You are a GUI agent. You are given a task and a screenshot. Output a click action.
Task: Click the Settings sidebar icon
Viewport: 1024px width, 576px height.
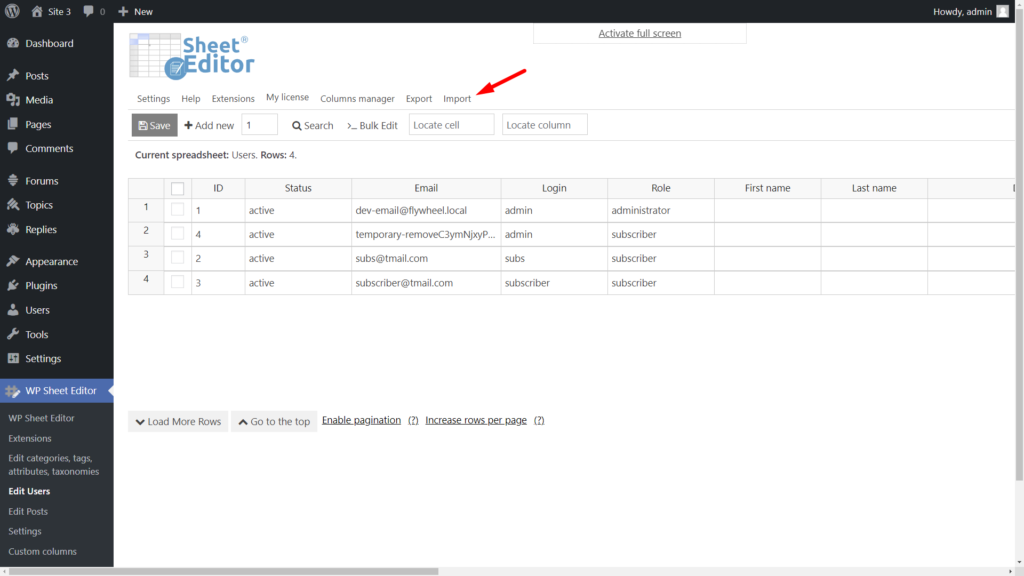pos(13,359)
